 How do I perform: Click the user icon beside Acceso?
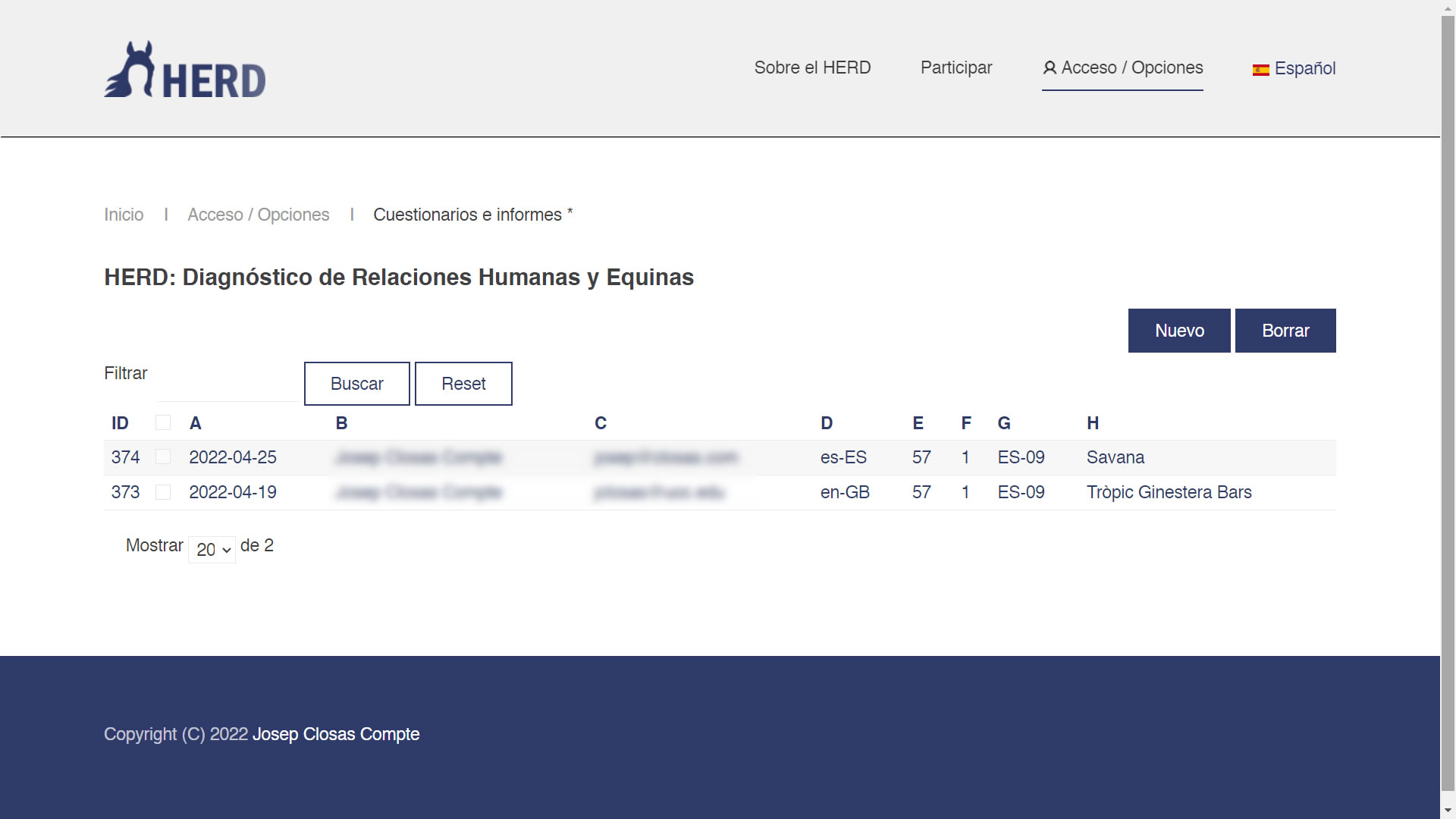tap(1050, 68)
